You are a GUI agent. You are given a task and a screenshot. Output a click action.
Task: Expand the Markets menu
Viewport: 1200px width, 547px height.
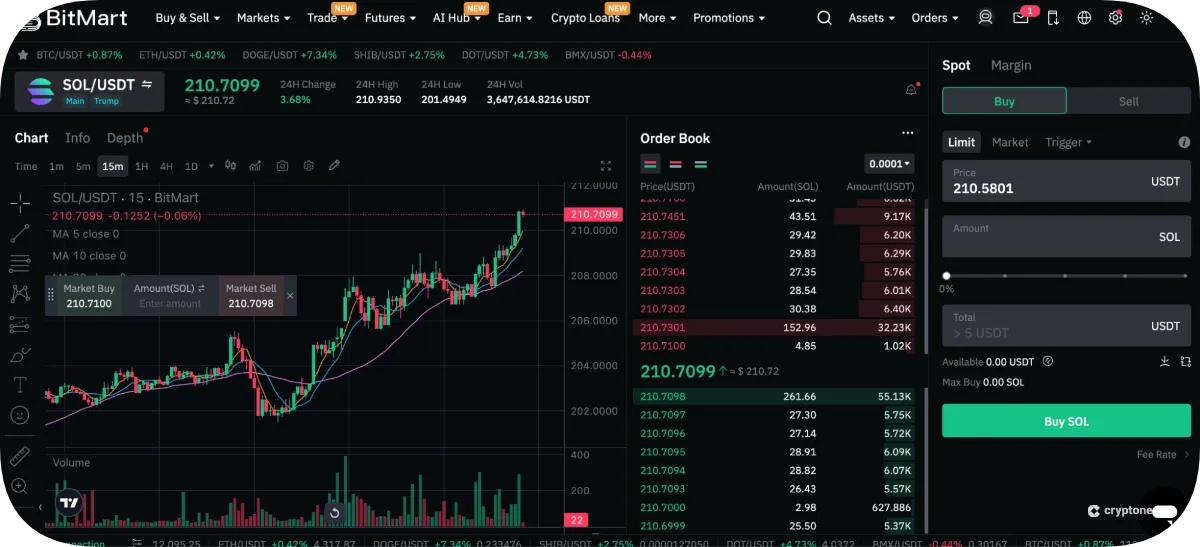click(x=263, y=18)
